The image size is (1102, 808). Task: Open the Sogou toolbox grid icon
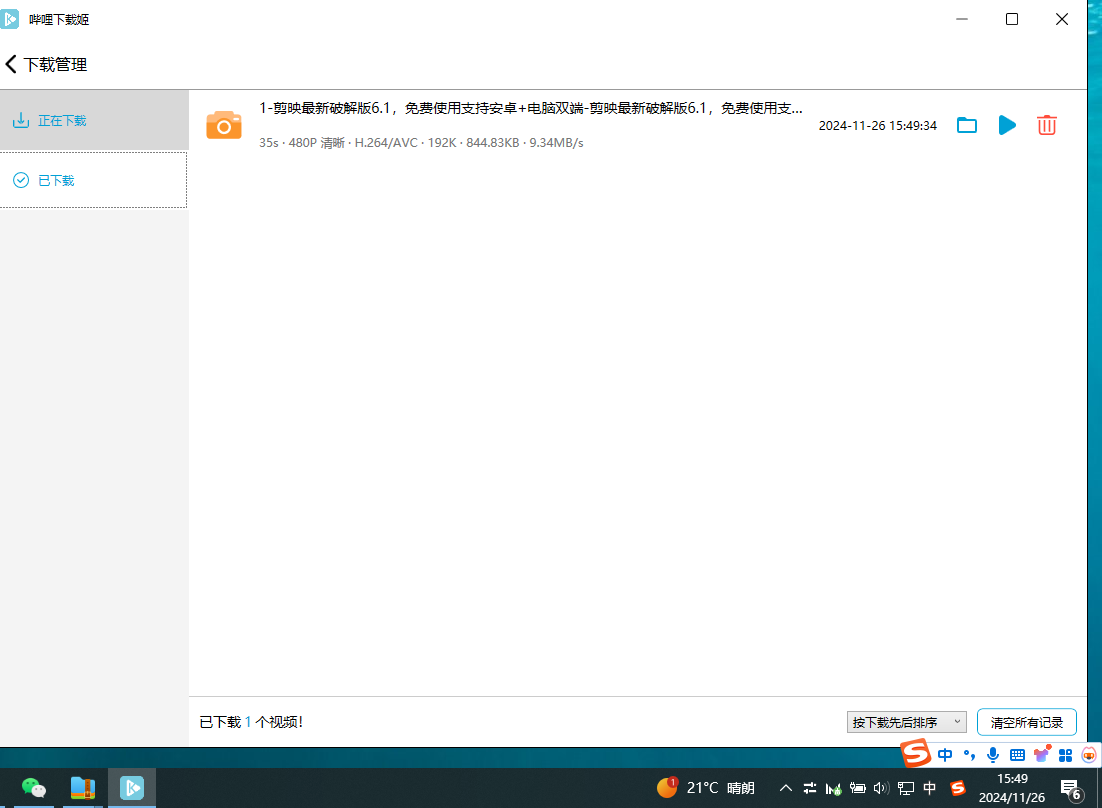pos(1065,755)
